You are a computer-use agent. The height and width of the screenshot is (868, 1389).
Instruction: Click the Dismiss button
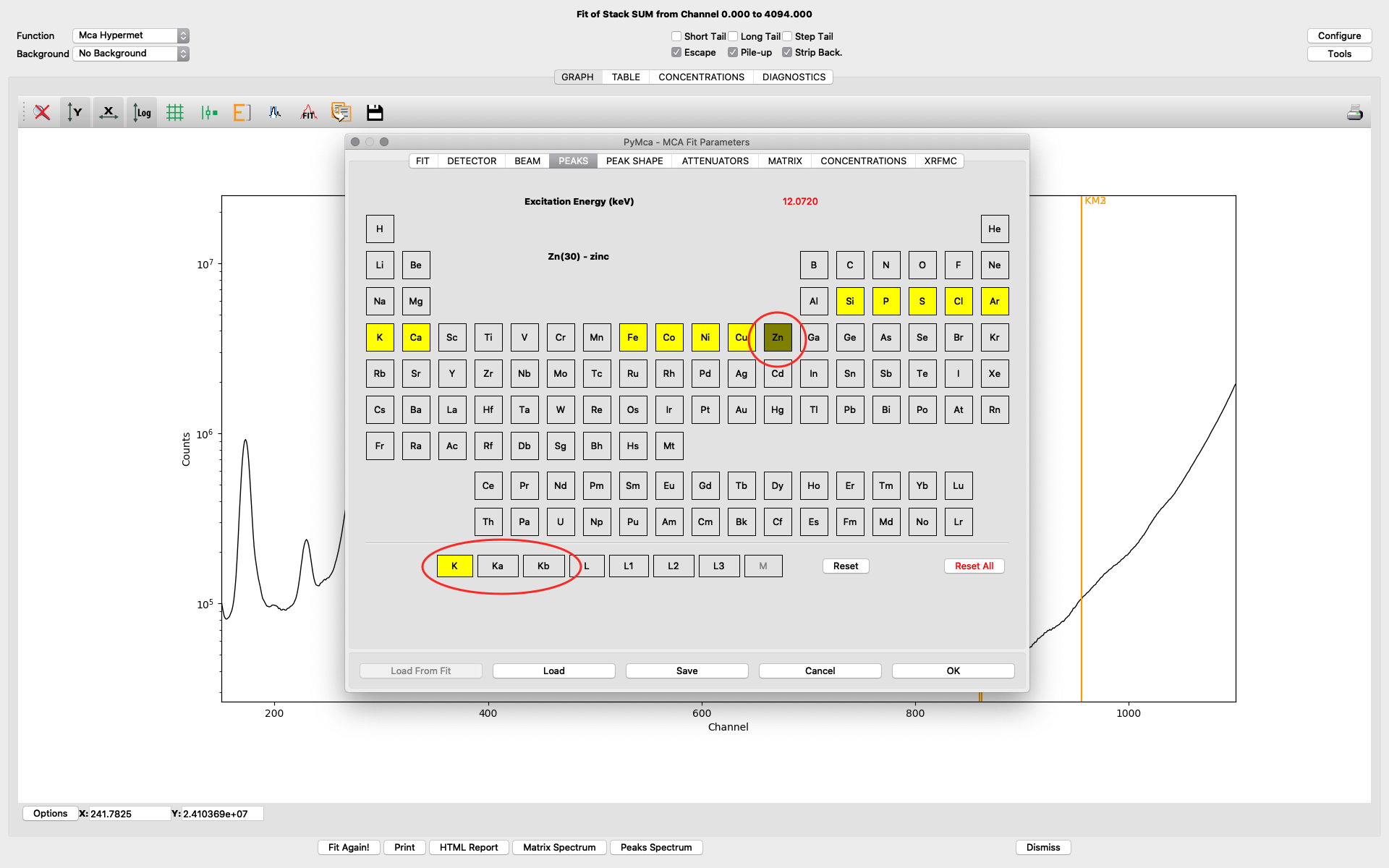click(x=1043, y=847)
